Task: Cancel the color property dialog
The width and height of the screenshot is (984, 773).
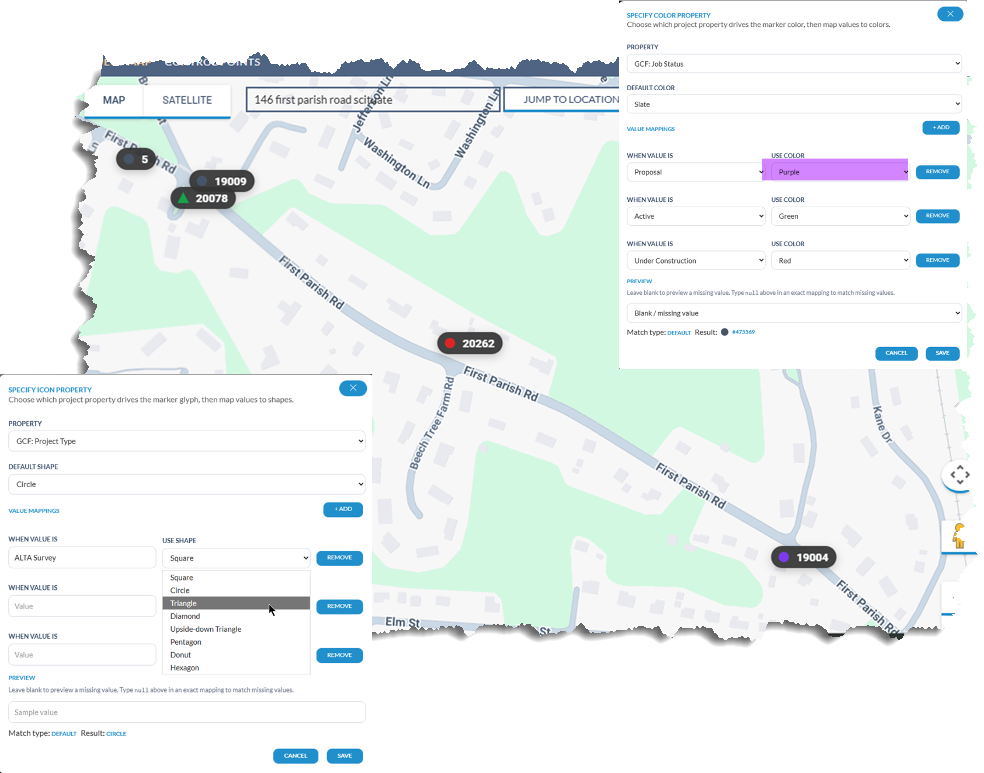Action: [x=896, y=353]
